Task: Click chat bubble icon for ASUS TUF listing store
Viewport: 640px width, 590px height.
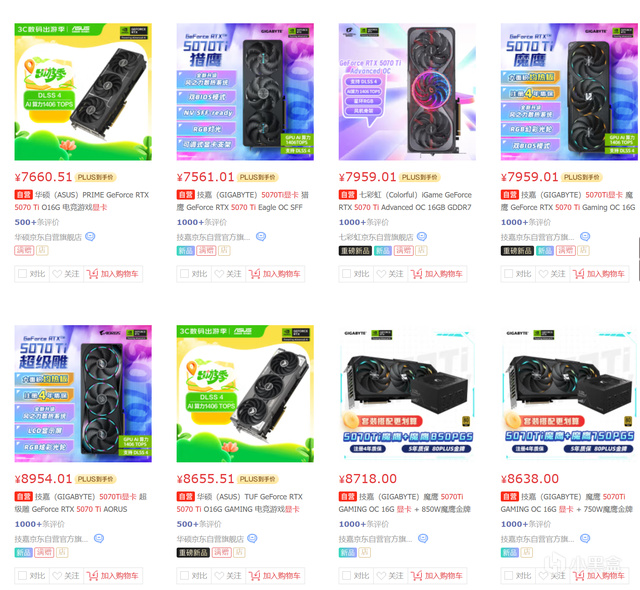Action: click(x=253, y=539)
